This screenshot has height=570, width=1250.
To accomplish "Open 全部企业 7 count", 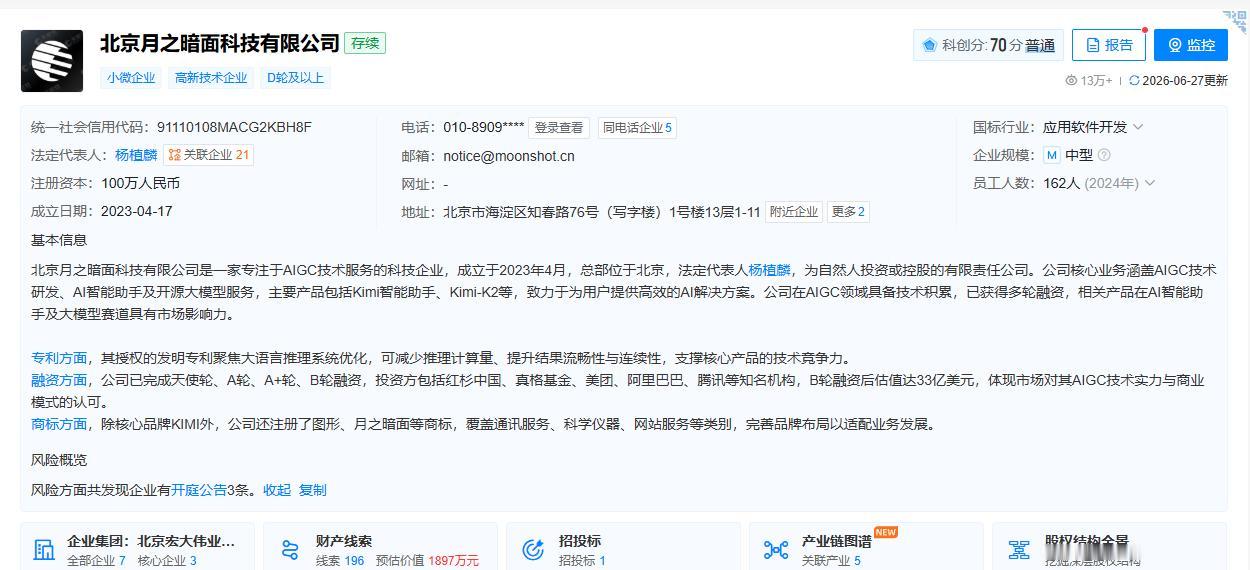I will 96,560.
